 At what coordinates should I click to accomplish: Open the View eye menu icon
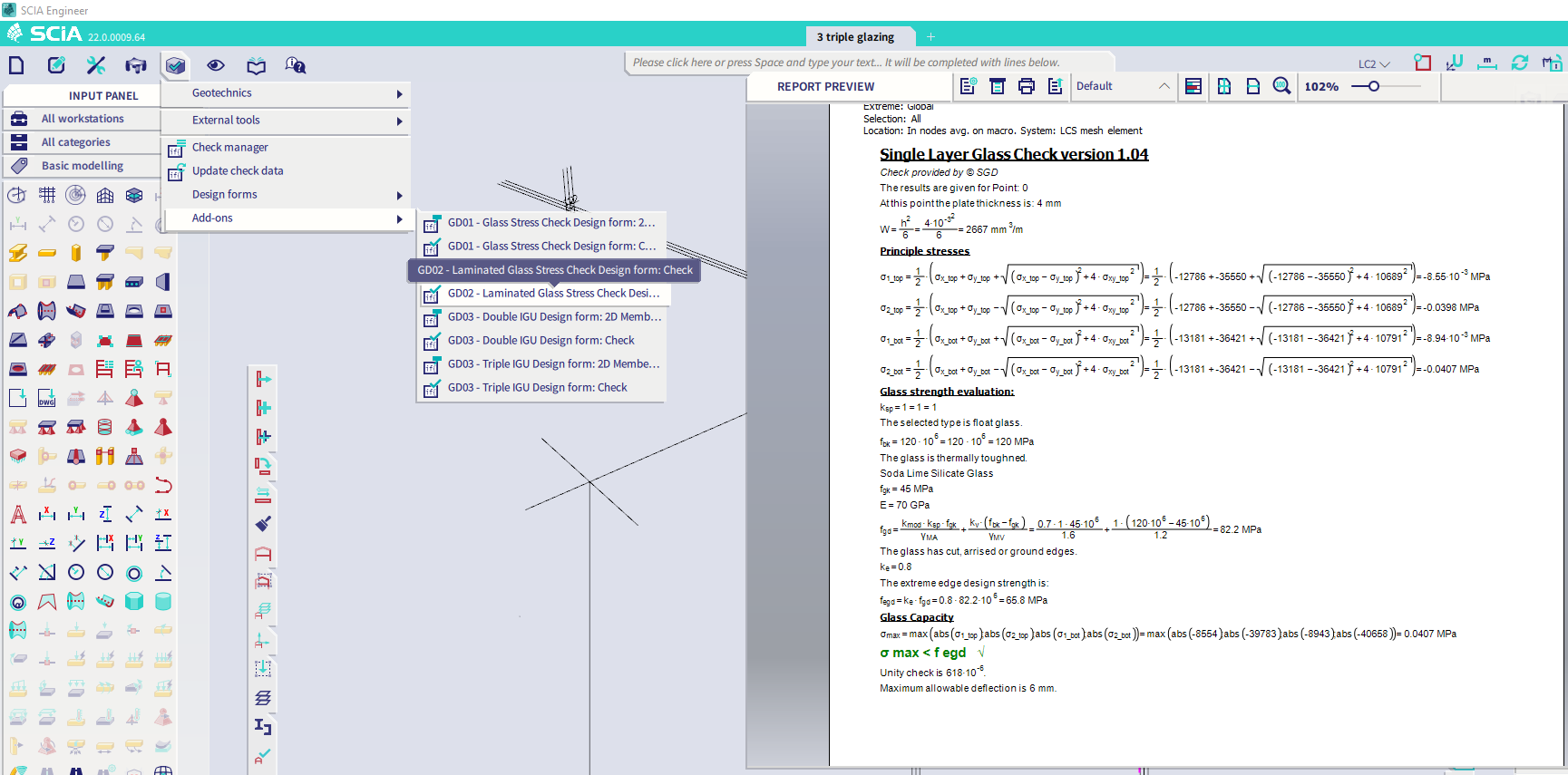[x=216, y=65]
